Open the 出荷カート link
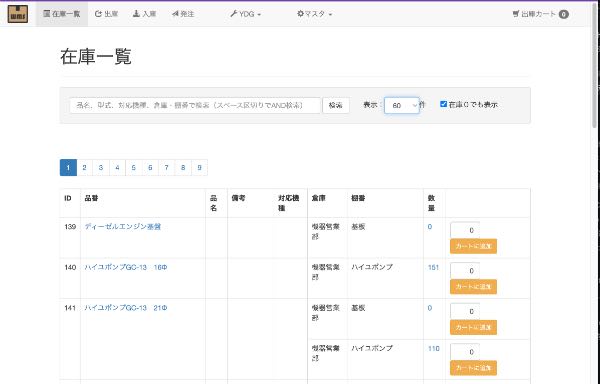The image size is (600, 384). (x=540, y=14)
